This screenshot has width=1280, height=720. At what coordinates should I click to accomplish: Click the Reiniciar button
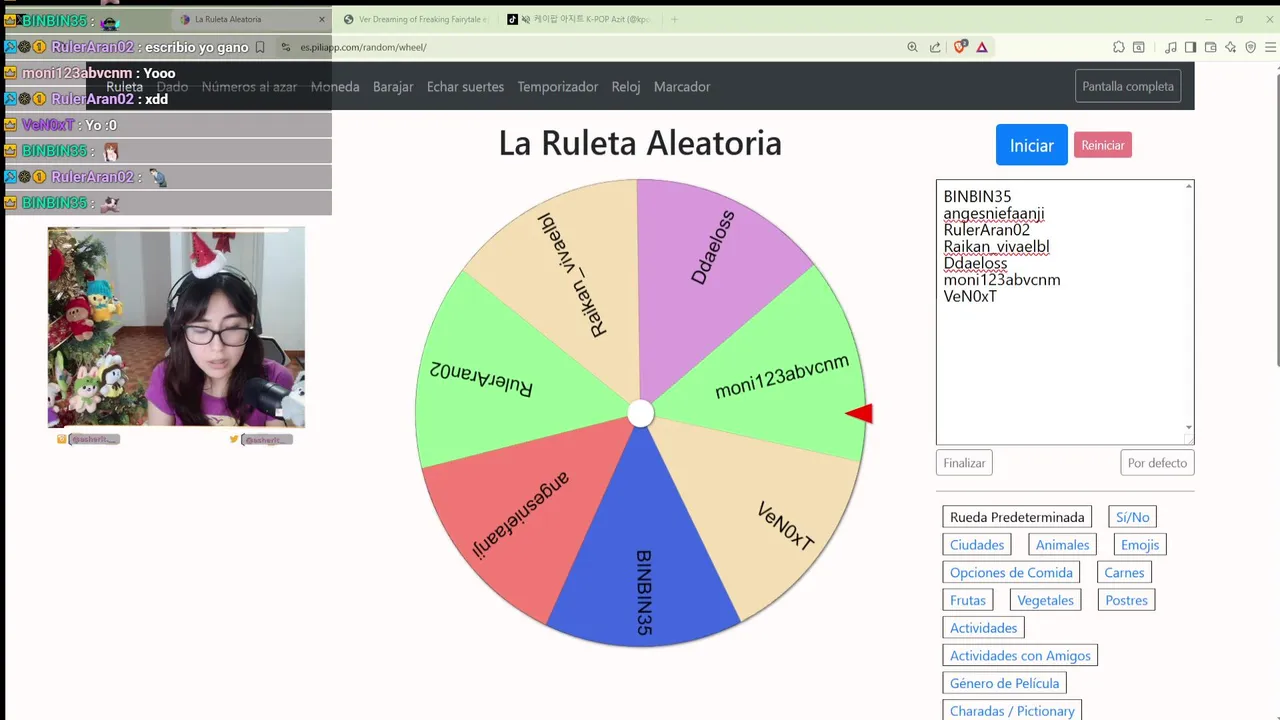[1103, 145]
